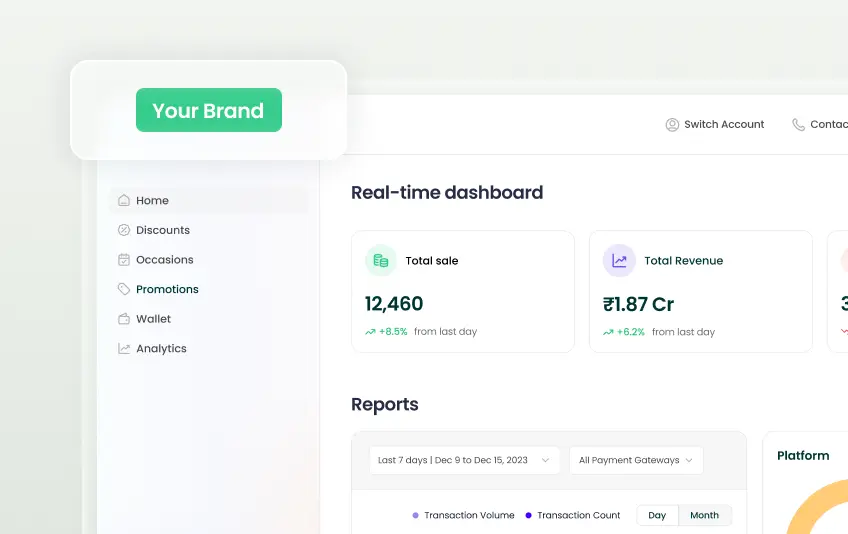Viewport: 848px width, 534px height.
Task: Click the ₹1.87 Cr revenue value
Action: (638, 304)
